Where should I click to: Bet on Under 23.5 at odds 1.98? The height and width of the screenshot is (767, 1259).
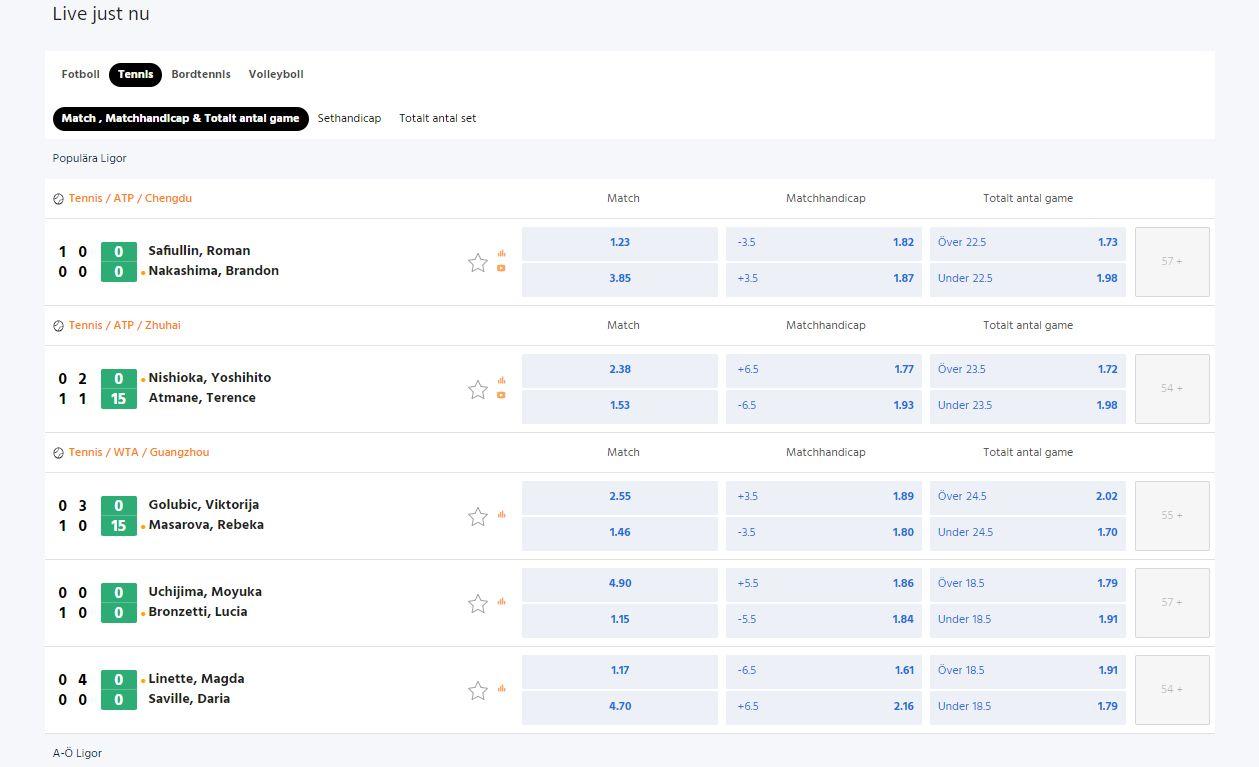[1027, 405]
